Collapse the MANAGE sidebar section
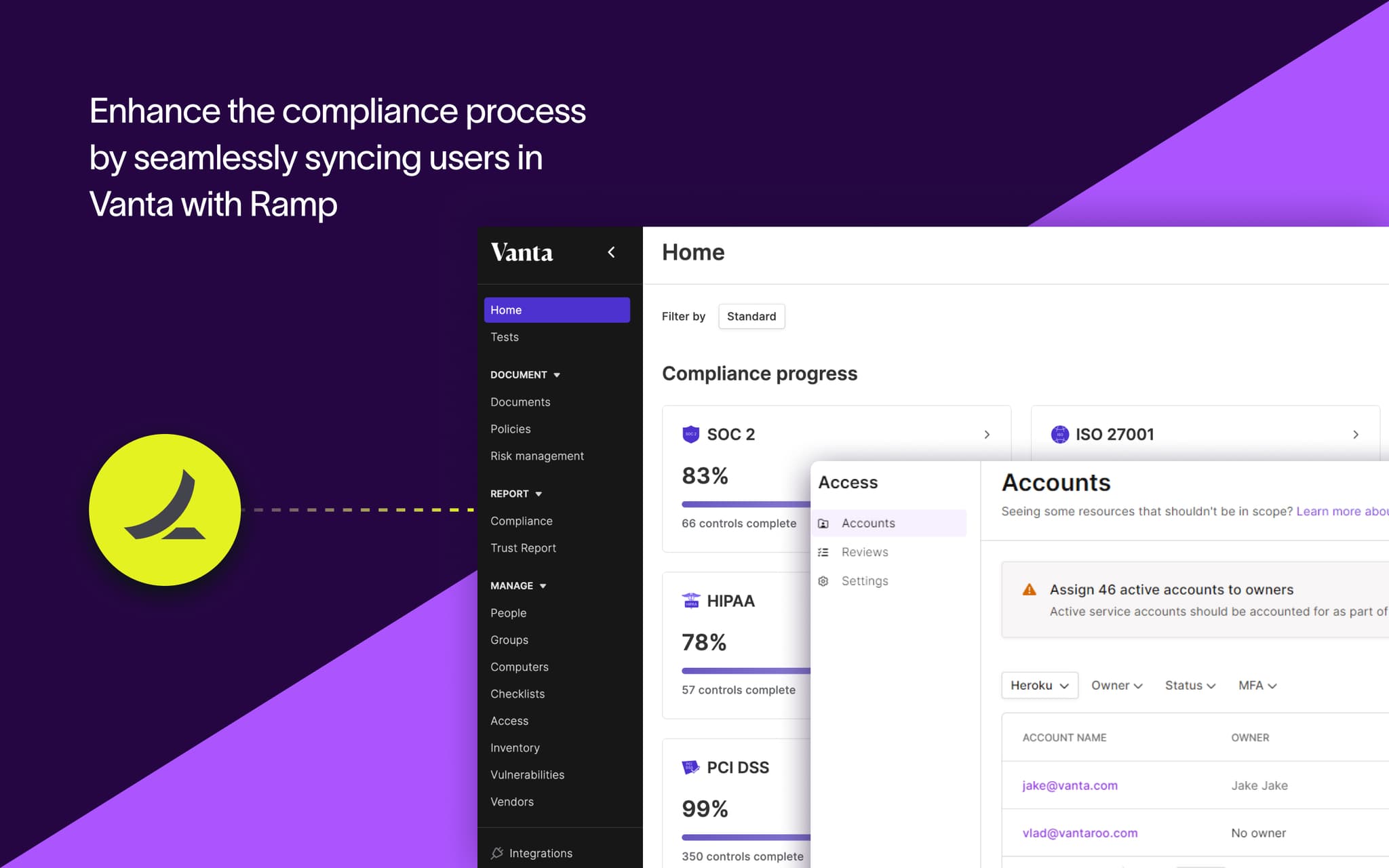Image resolution: width=1389 pixels, height=868 pixels. tap(543, 586)
